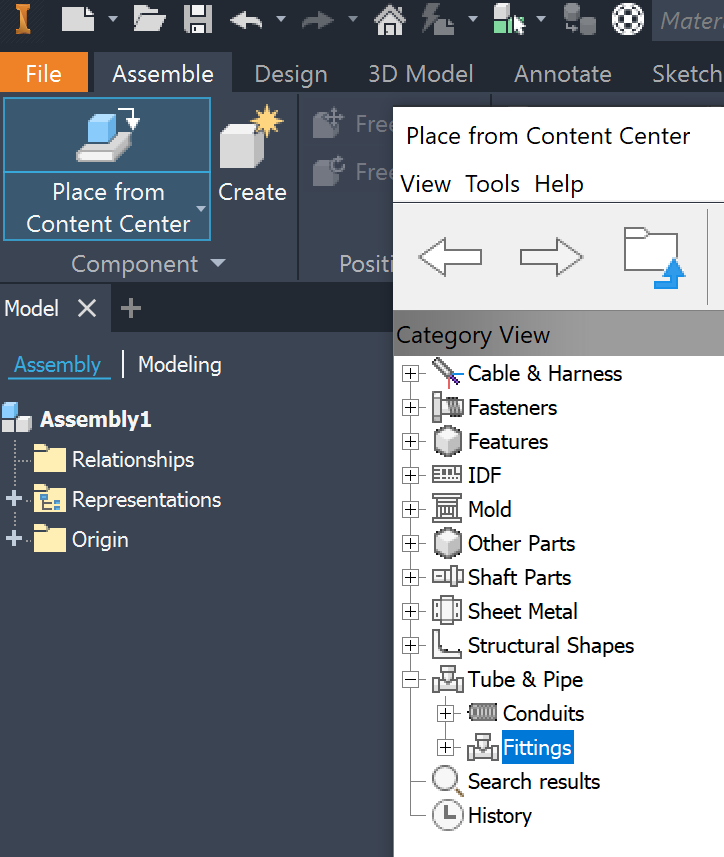Expand the Fasteners category
The width and height of the screenshot is (724, 857).
coord(410,408)
